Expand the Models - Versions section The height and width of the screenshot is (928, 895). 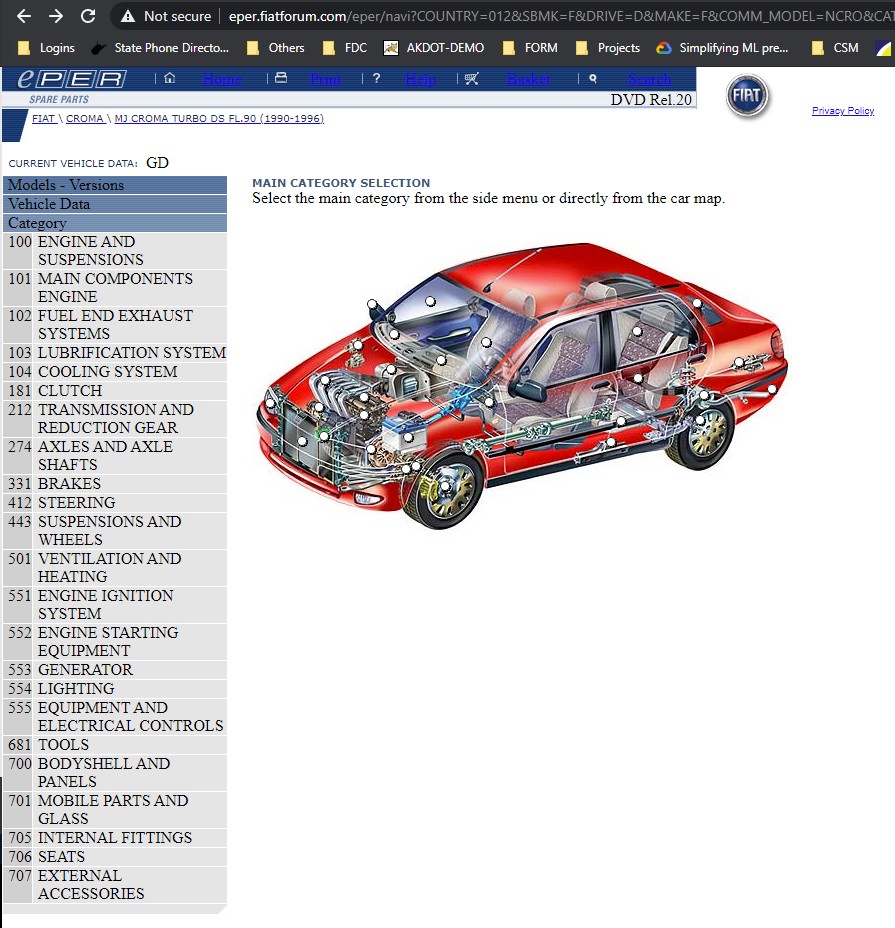tap(115, 185)
